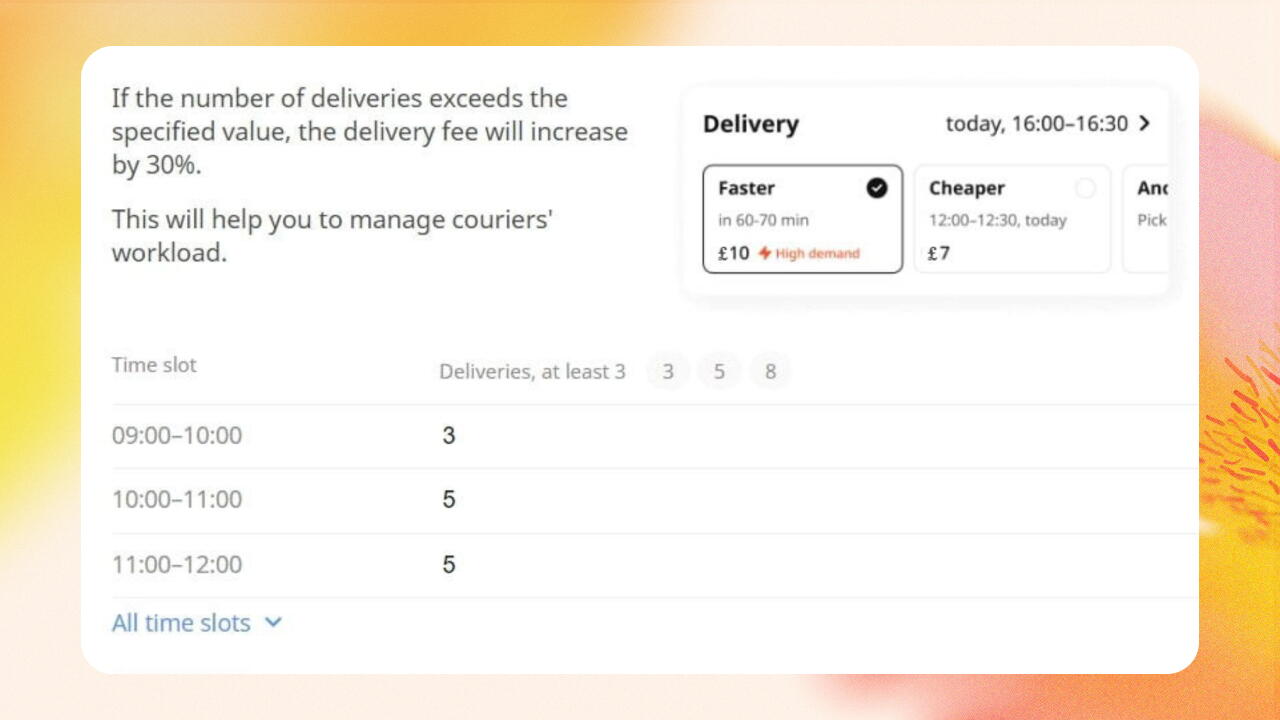Click the chevron next to today, 16:00–16:30
This screenshot has height=720, width=1280.
(x=1145, y=124)
